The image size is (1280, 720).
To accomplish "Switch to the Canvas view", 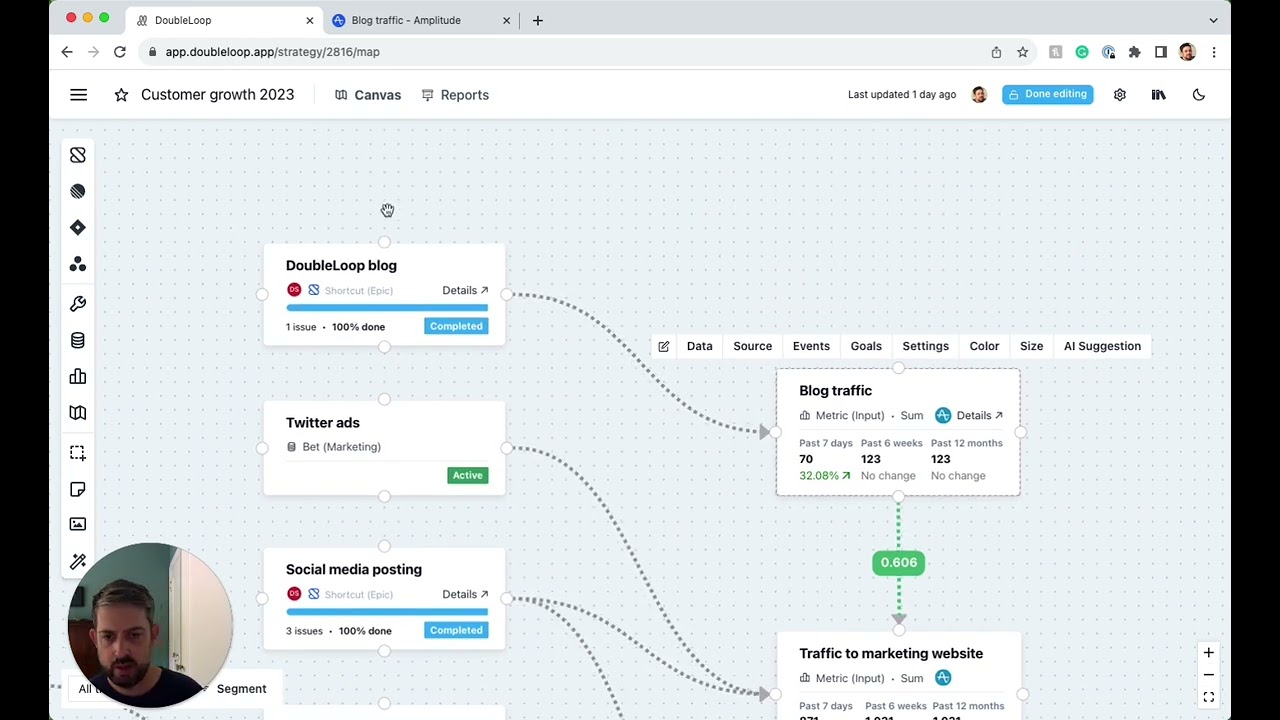I will click(x=367, y=95).
